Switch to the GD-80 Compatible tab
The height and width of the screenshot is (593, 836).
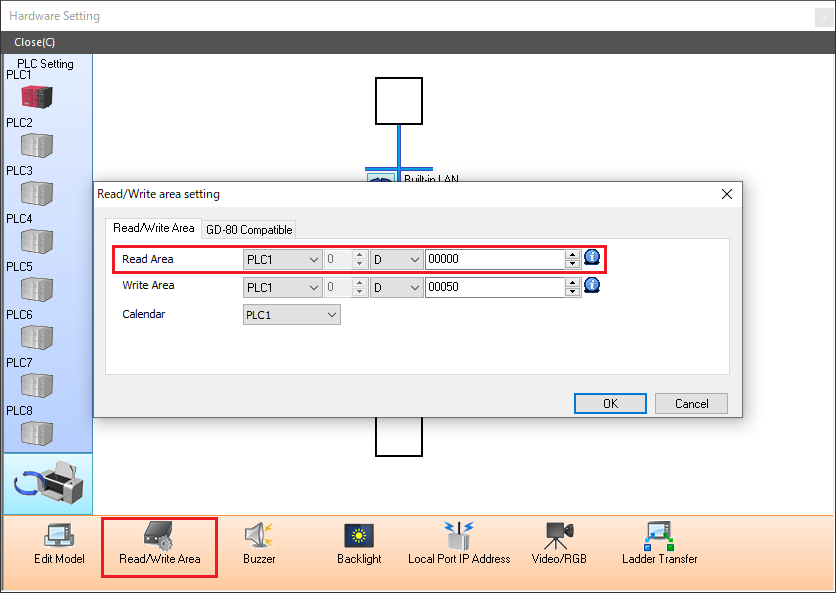pos(249,229)
